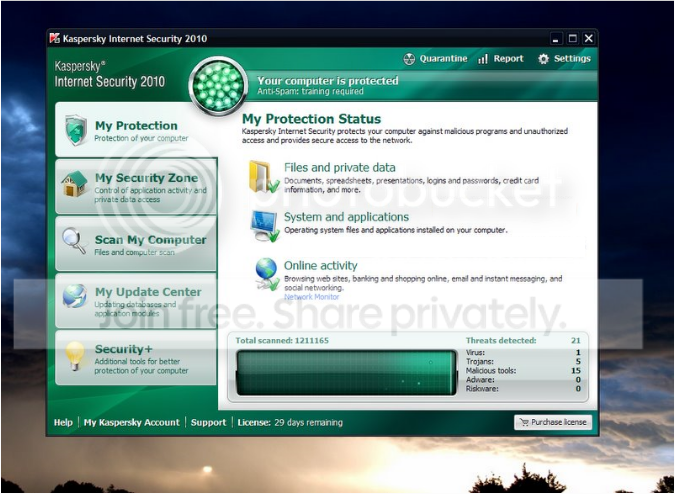Click the Kaspersky logo in title bar

55,38
